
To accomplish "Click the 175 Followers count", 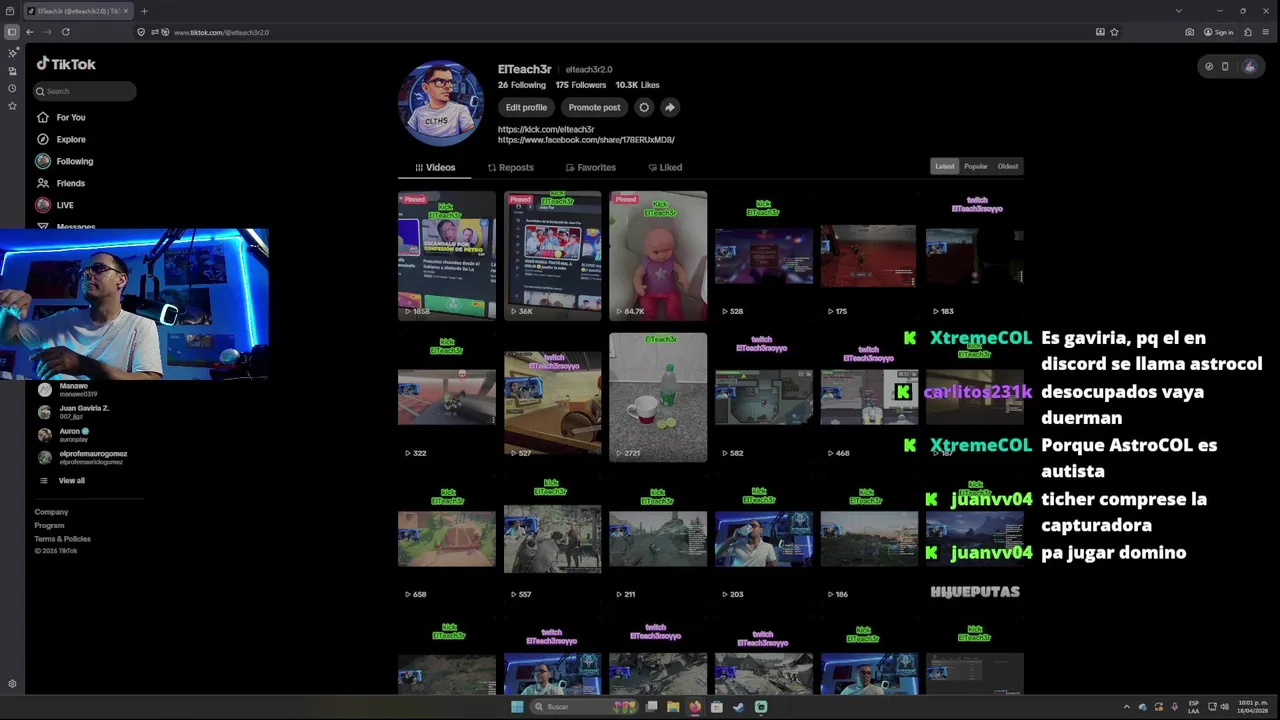I will (580, 85).
